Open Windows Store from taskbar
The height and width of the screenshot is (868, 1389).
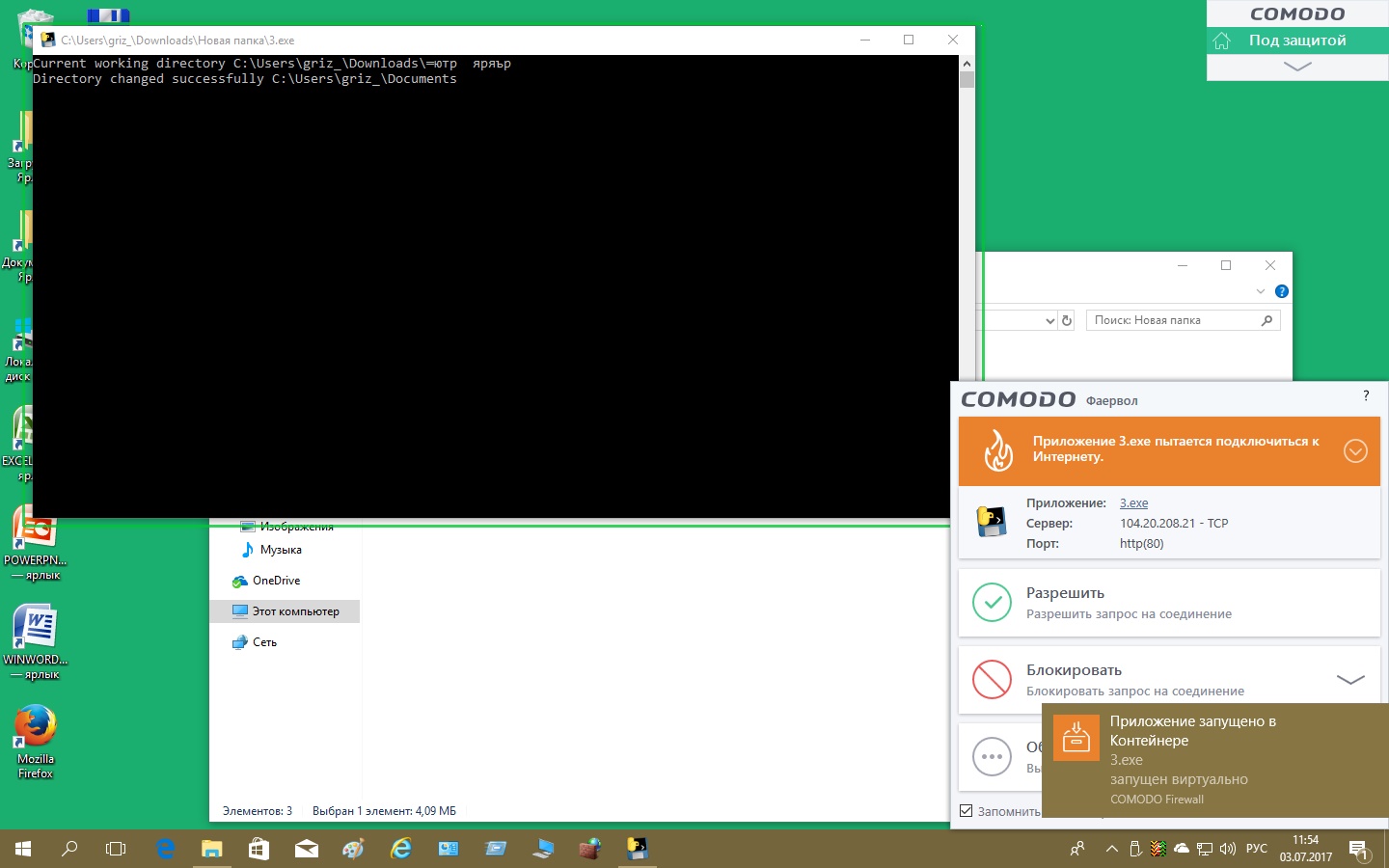(259, 849)
